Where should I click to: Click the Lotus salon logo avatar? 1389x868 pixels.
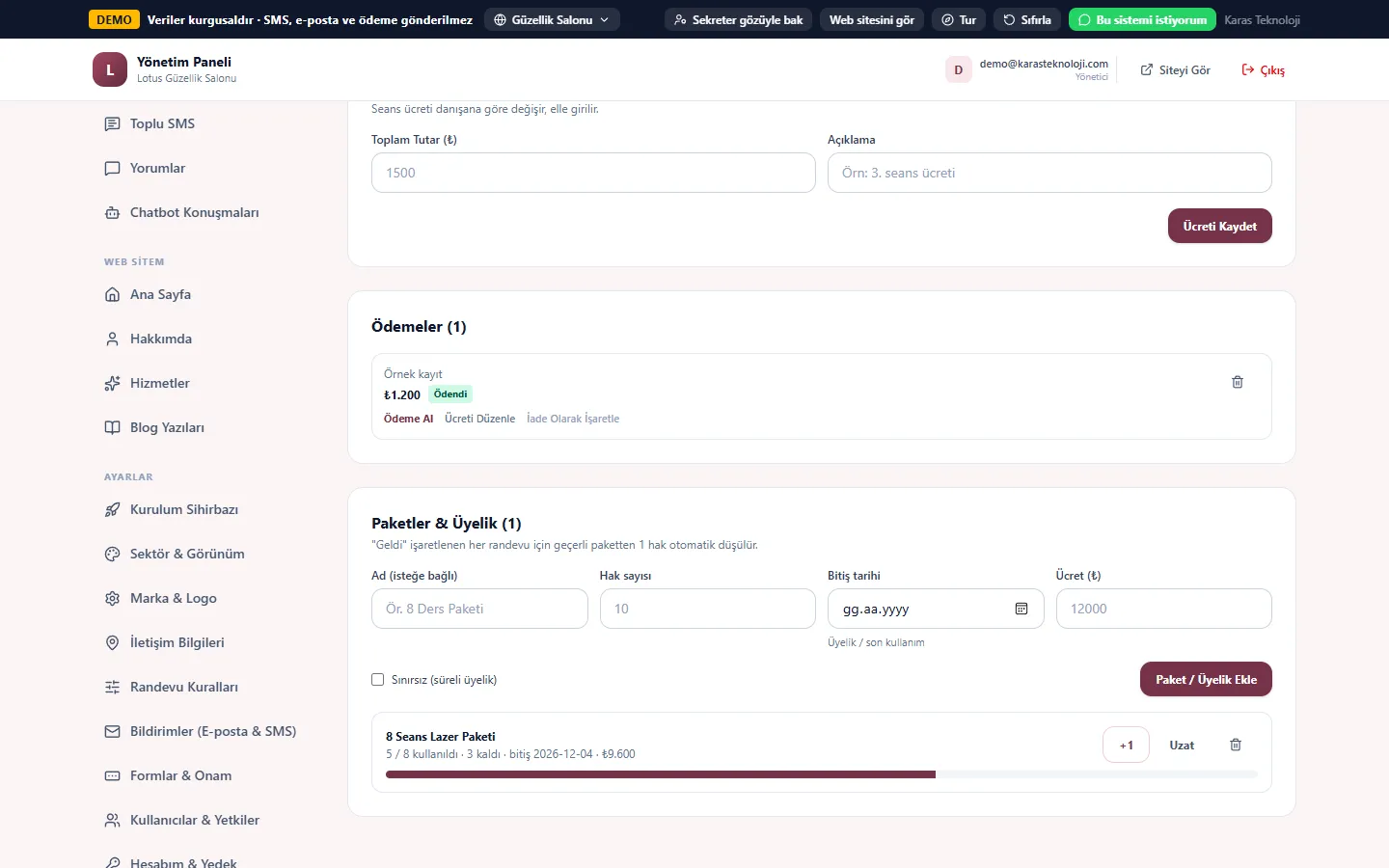tap(110, 69)
